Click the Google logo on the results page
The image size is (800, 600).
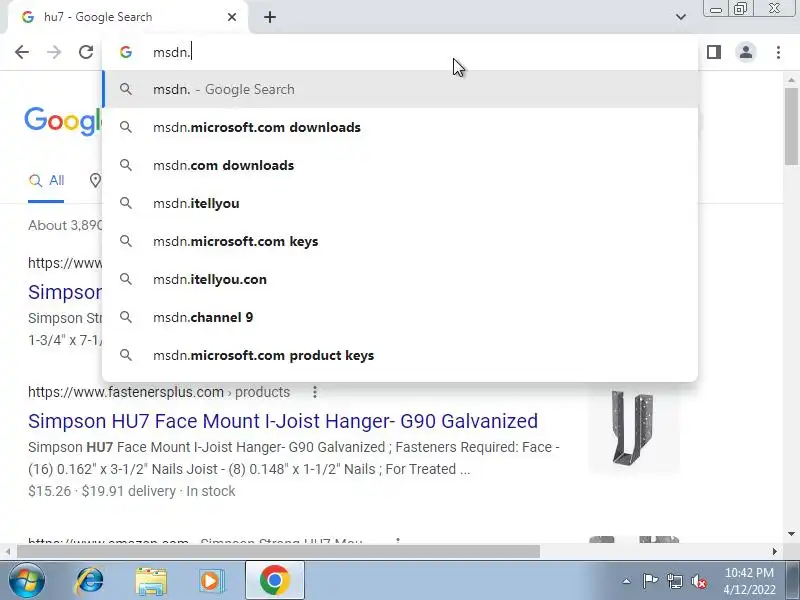point(63,121)
